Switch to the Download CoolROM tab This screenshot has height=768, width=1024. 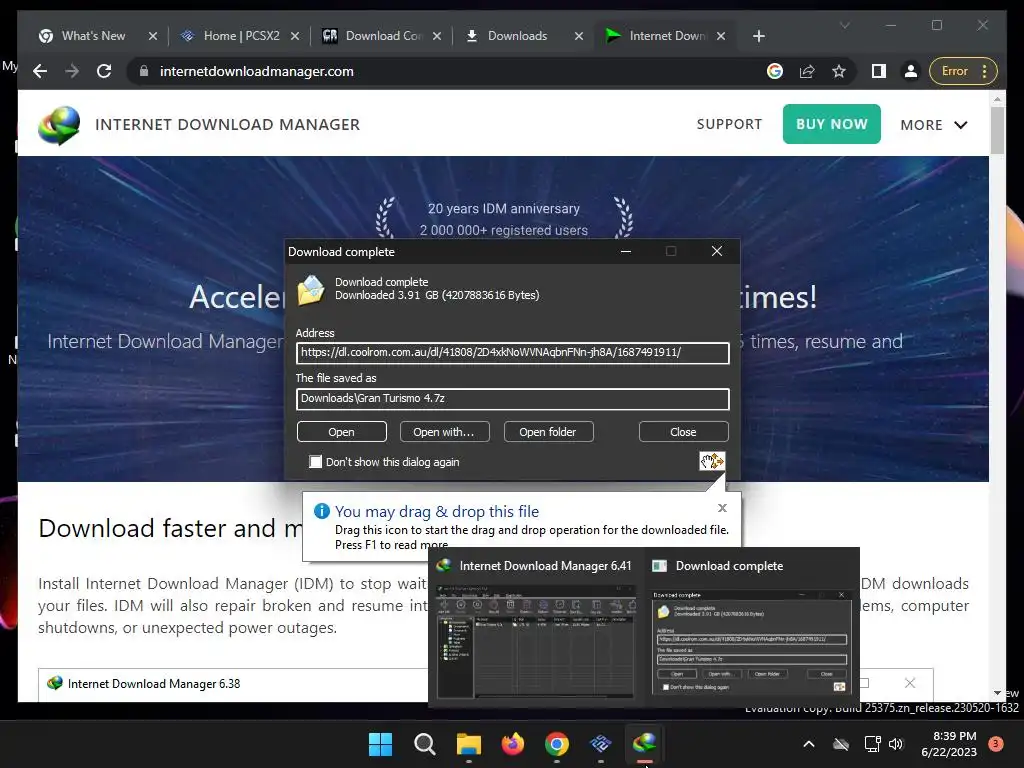point(385,36)
